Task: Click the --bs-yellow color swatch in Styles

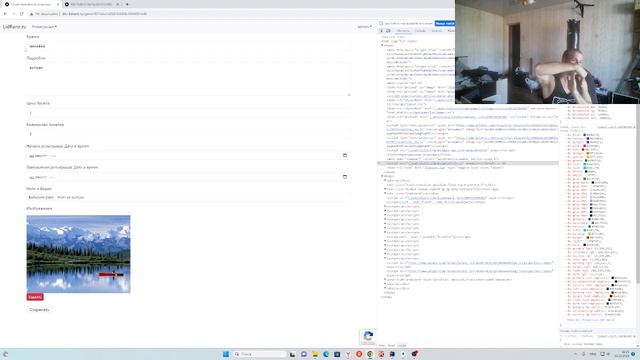Action: pos(588,157)
